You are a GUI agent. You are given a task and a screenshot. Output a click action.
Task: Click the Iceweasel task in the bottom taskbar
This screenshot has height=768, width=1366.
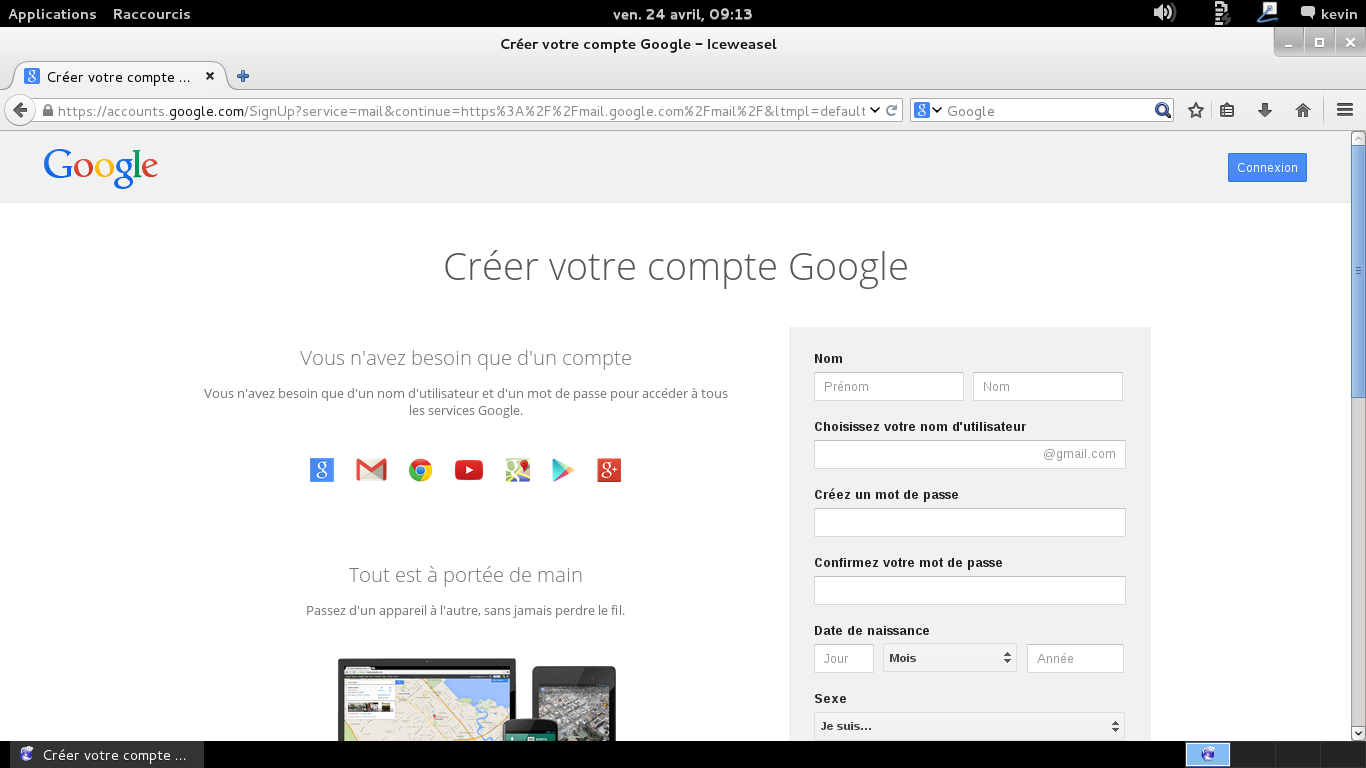point(107,755)
